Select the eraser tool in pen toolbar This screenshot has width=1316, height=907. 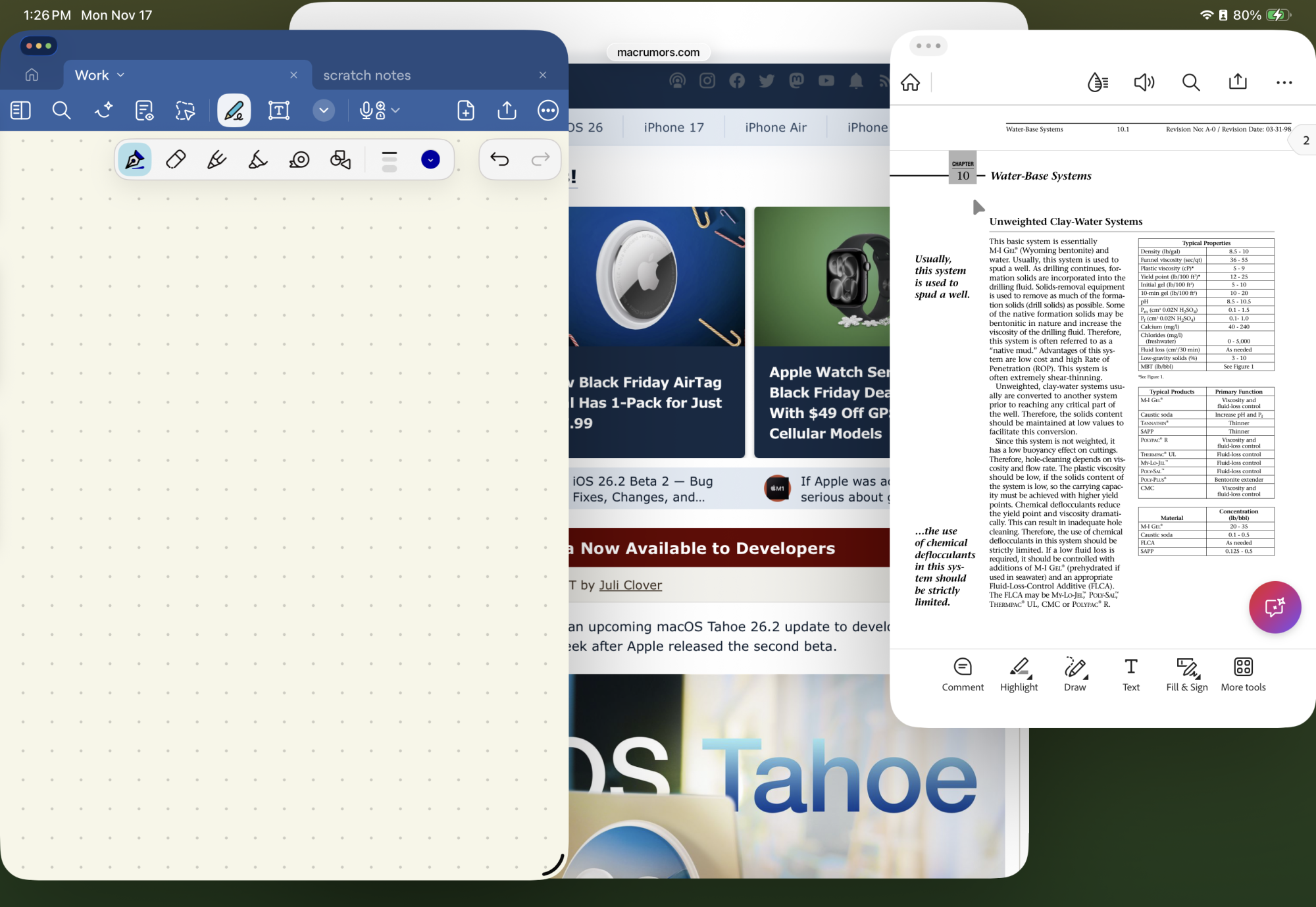[176, 159]
